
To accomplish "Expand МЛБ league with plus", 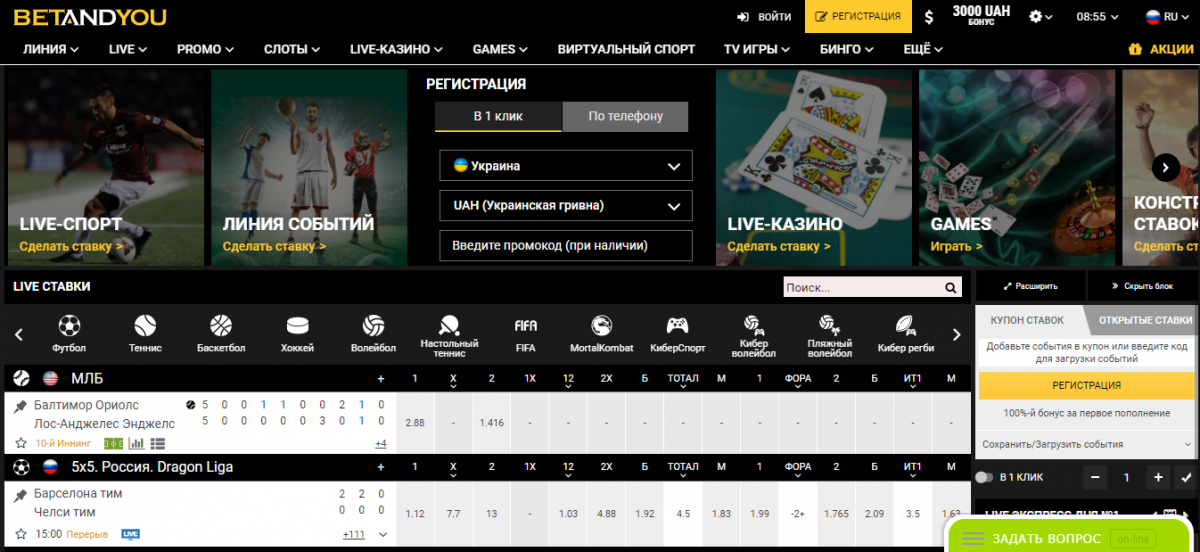I will coord(380,379).
